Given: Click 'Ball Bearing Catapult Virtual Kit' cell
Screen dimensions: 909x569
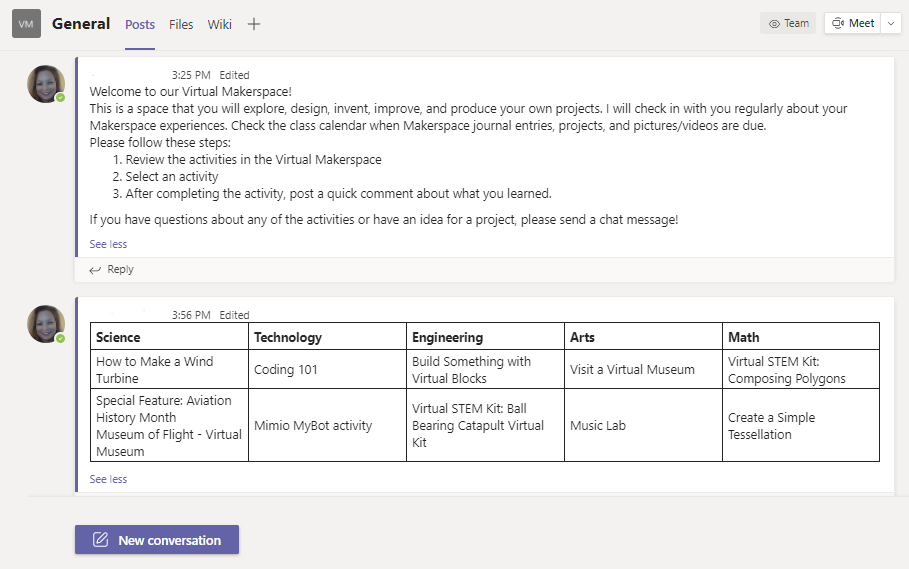Looking at the screenshot, I should click(486, 425).
